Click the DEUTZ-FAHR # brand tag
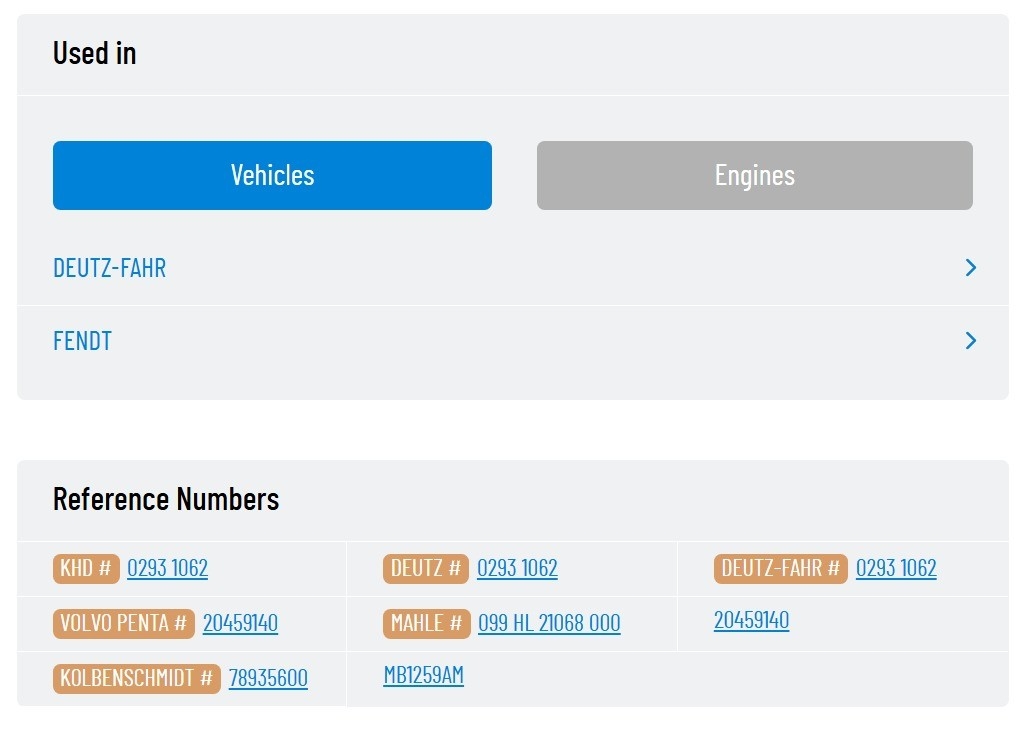Screen dimensions: 1024x747 780,568
